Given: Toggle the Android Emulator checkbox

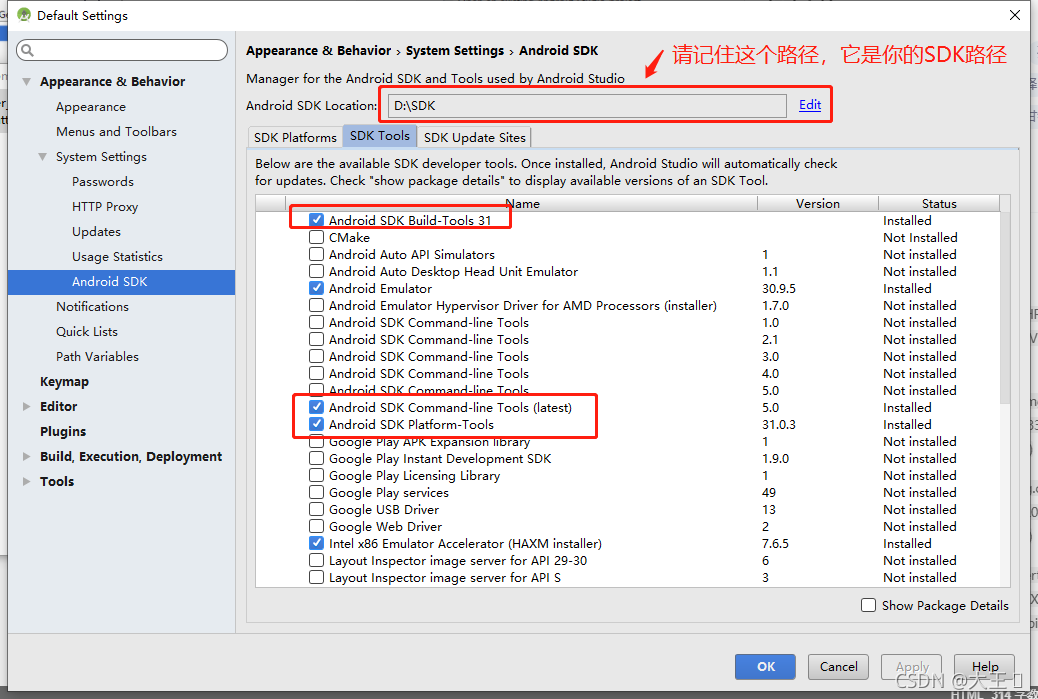Looking at the screenshot, I should 316,288.
